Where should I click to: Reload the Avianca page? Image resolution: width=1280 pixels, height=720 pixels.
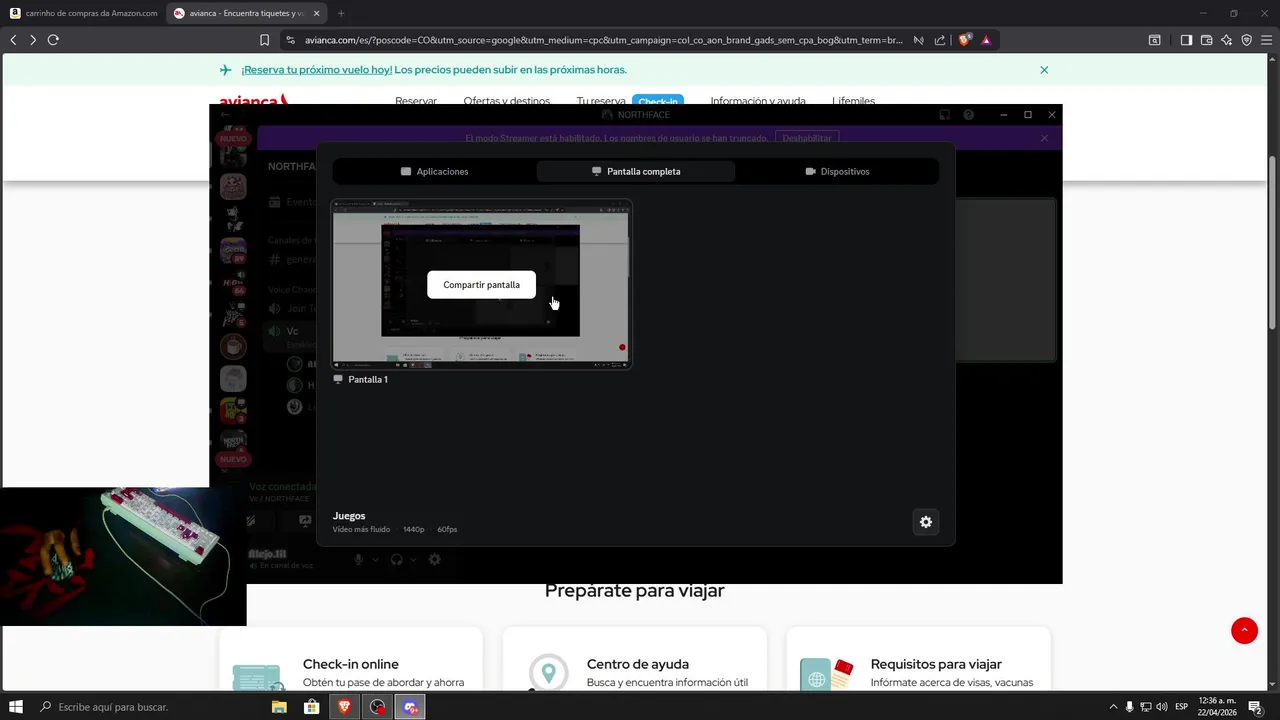[53, 40]
